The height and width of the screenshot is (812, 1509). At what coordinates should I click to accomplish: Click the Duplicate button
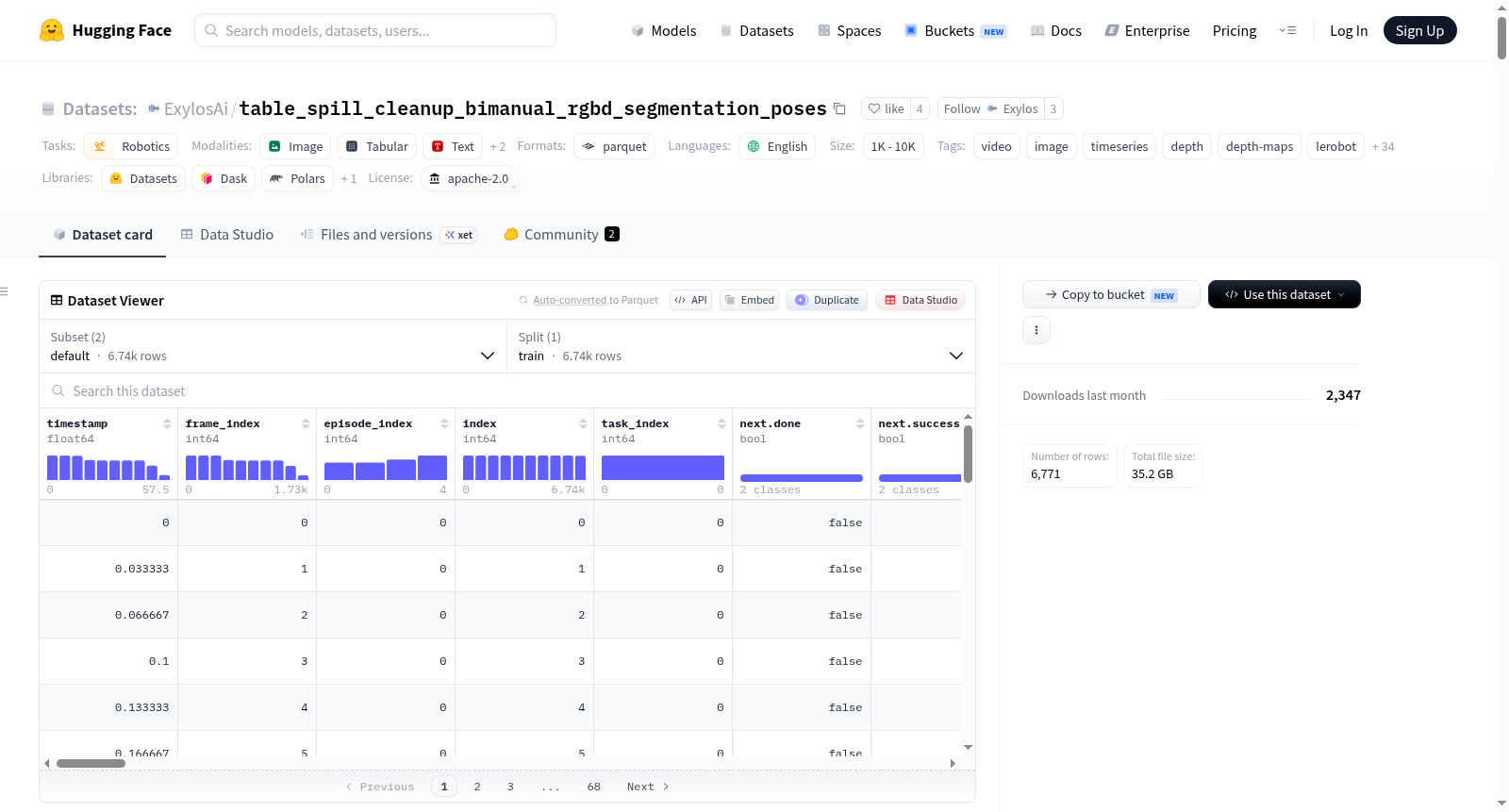827,300
